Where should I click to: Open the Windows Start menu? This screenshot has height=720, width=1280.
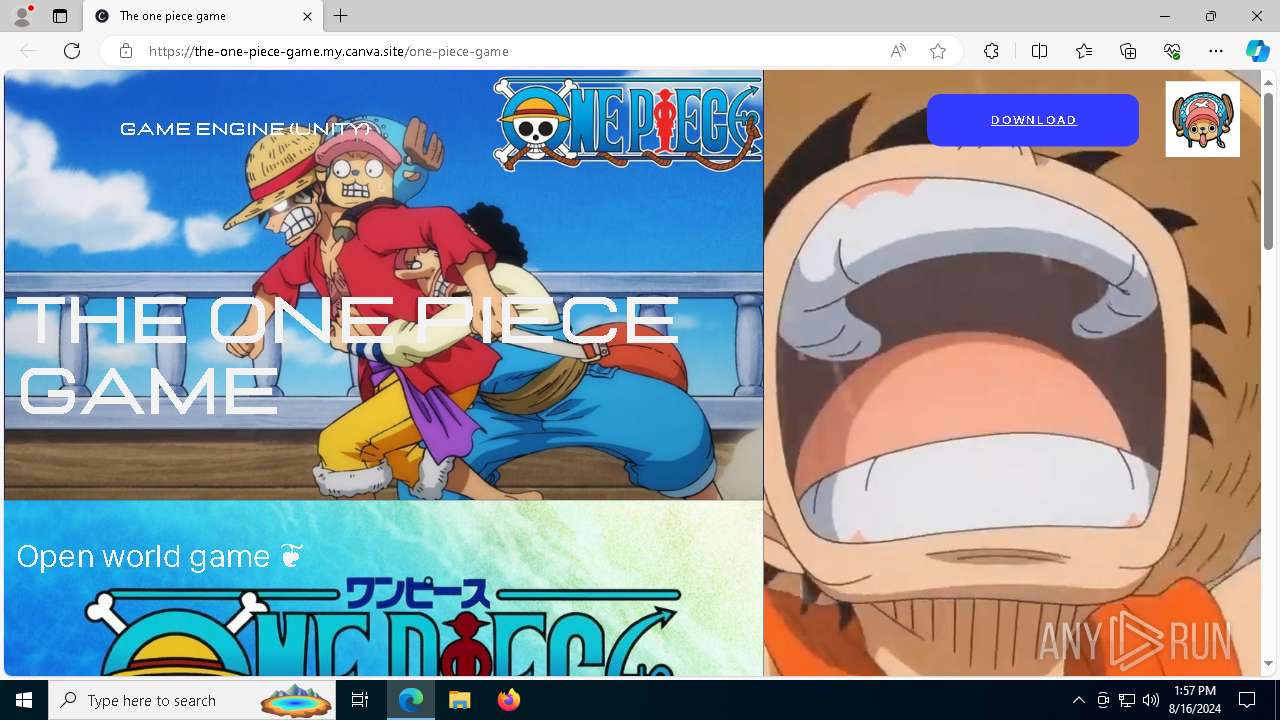(24, 700)
